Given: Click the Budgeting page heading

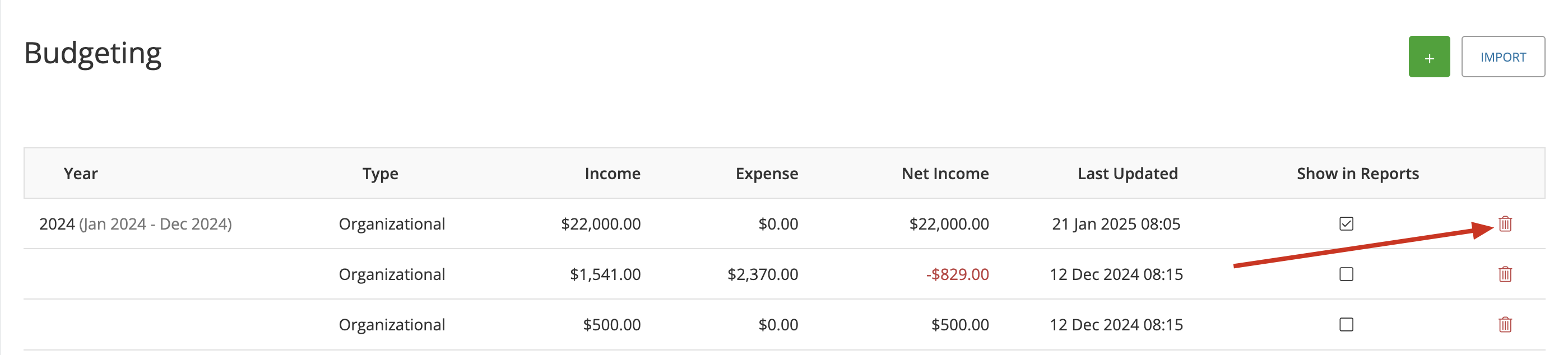Looking at the screenshot, I should tap(92, 54).
